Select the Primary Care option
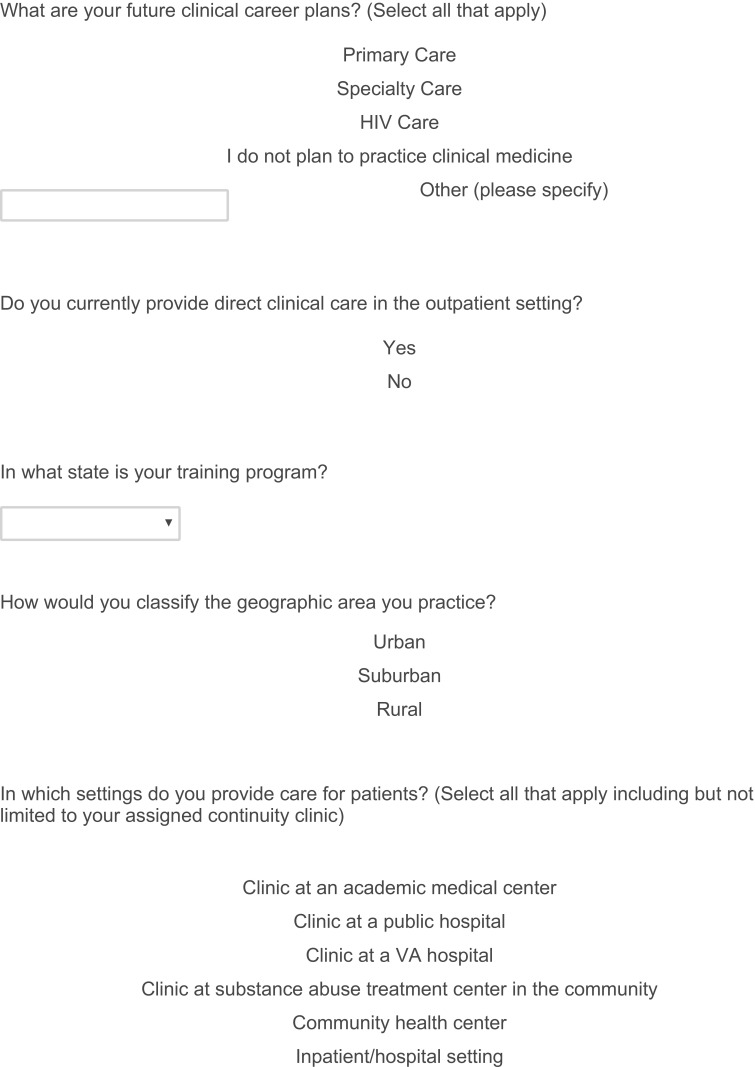 click(x=399, y=55)
